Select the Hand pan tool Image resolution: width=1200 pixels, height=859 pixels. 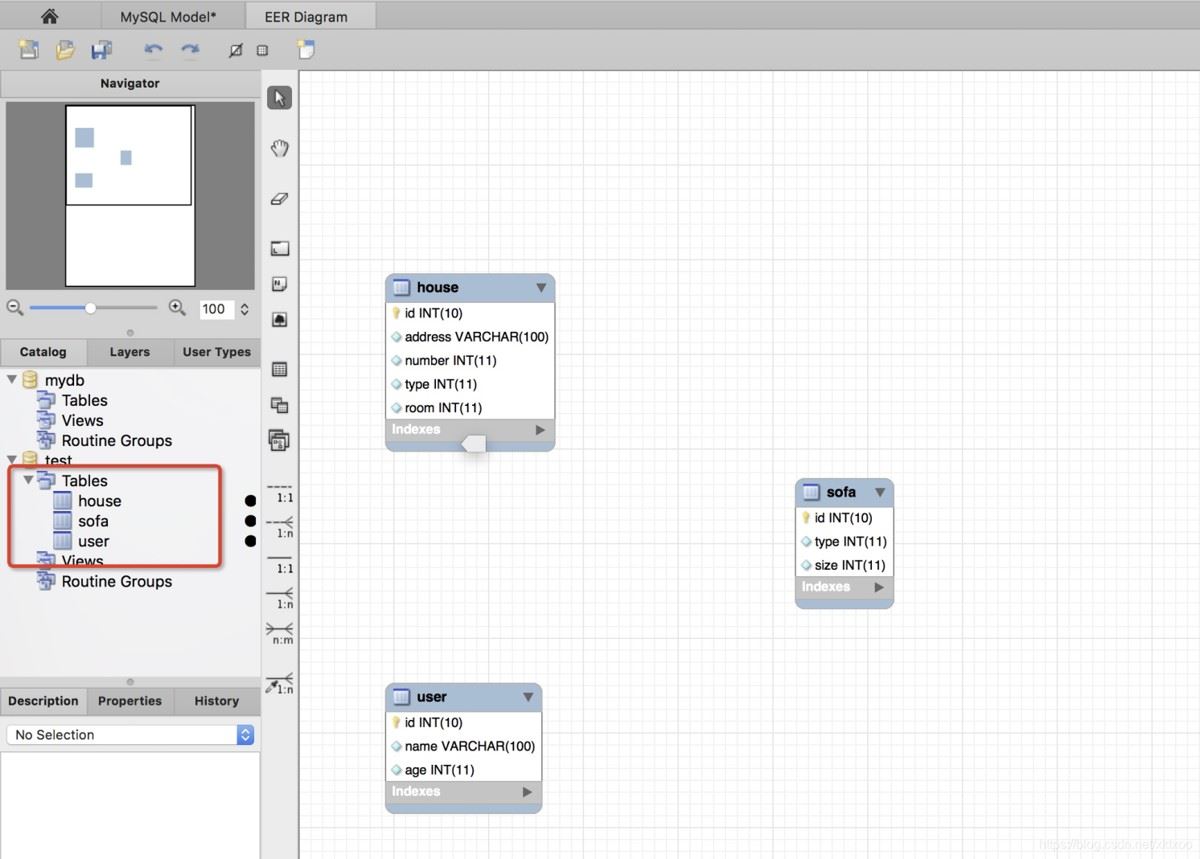point(280,148)
